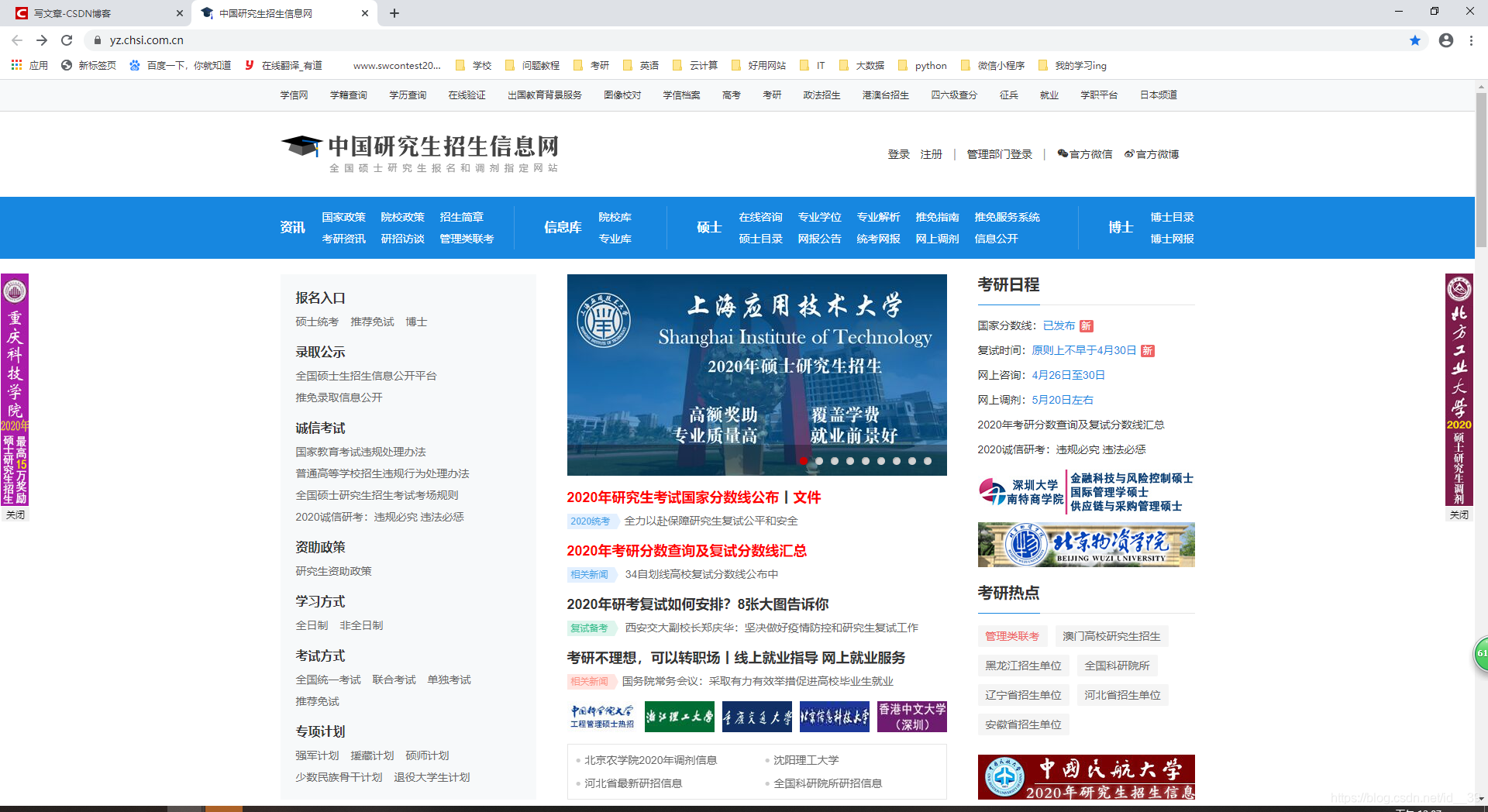The height and width of the screenshot is (812, 1488).
Task: Click the back navigation arrow
Action: click(x=16, y=40)
